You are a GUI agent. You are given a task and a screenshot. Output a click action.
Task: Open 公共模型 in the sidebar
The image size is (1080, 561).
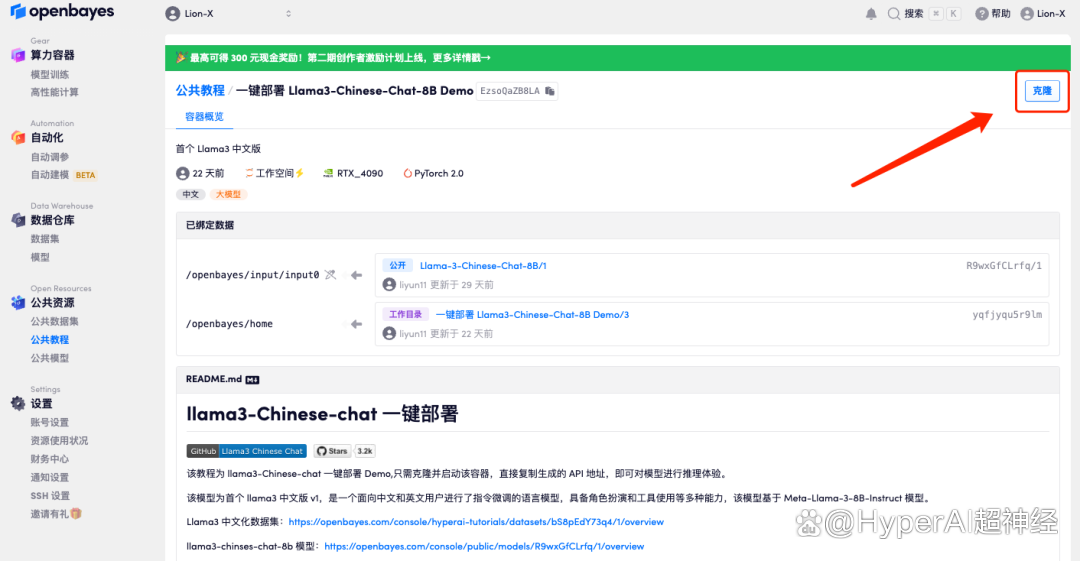(x=50, y=358)
